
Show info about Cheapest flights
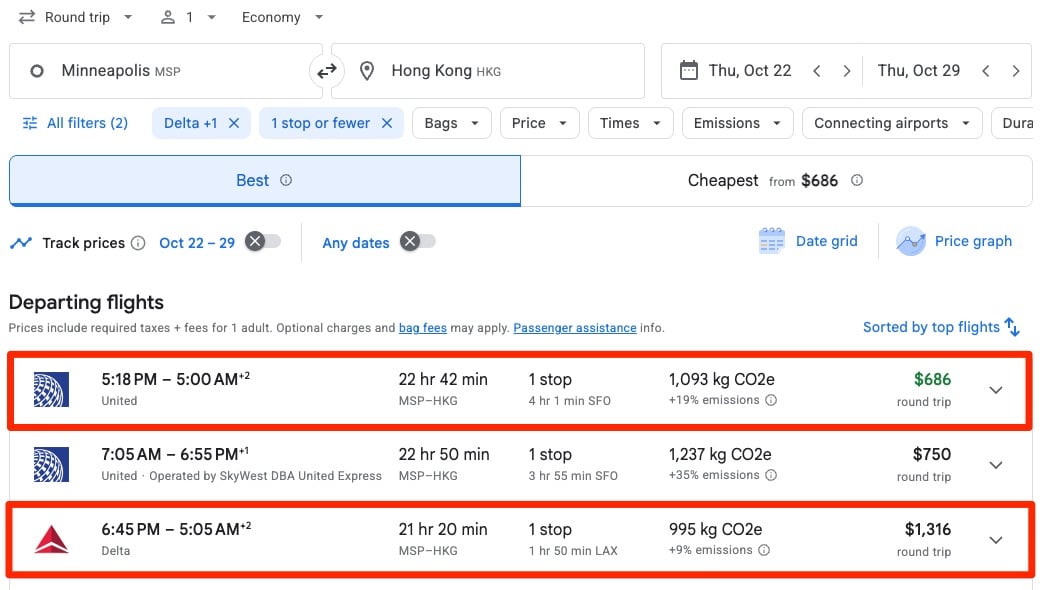click(x=857, y=180)
